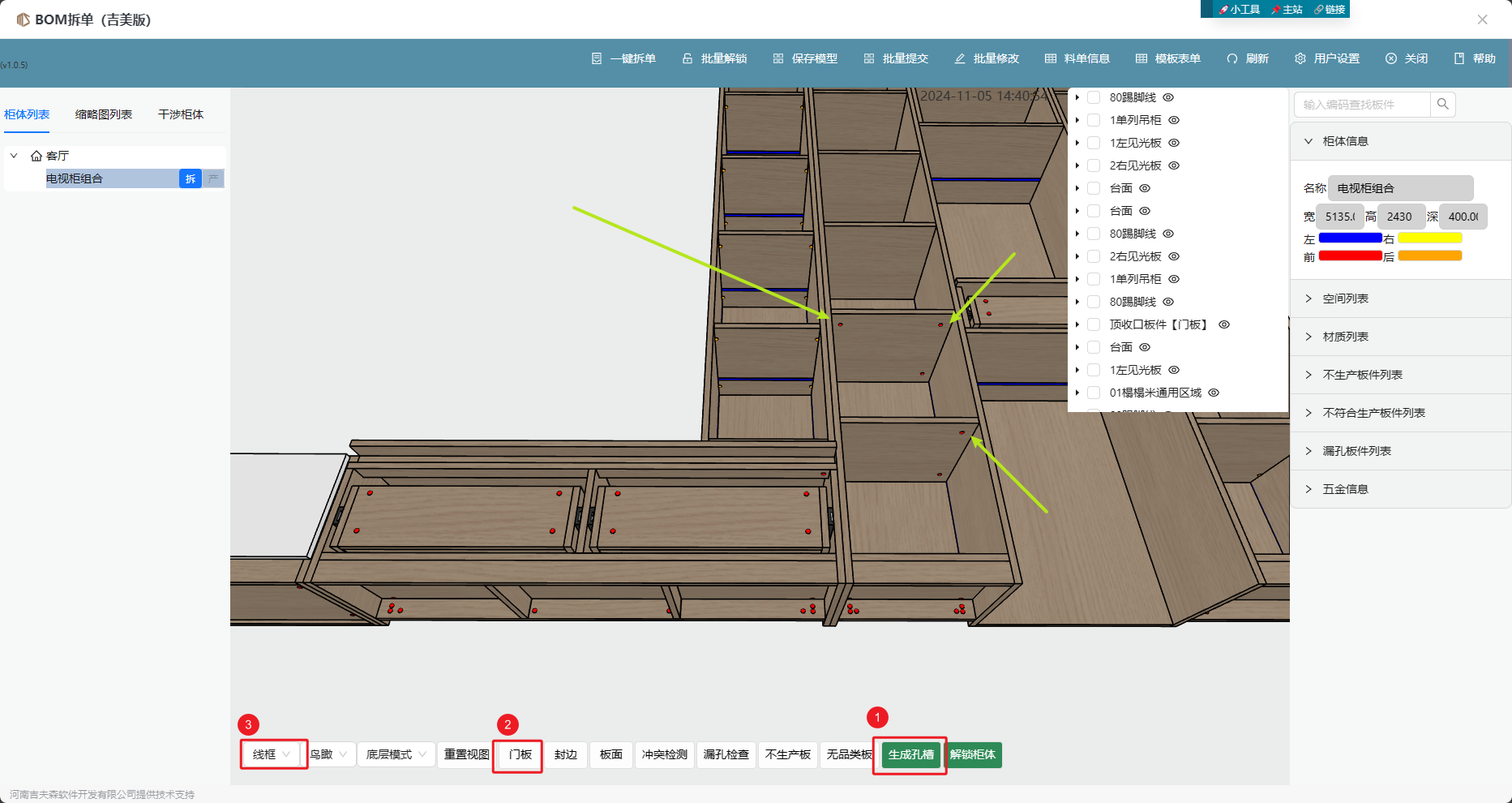Image resolution: width=1512 pixels, height=803 pixels.
Task: Click the 帮助 help icon
Action: pyautogui.click(x=1459, y=58)
